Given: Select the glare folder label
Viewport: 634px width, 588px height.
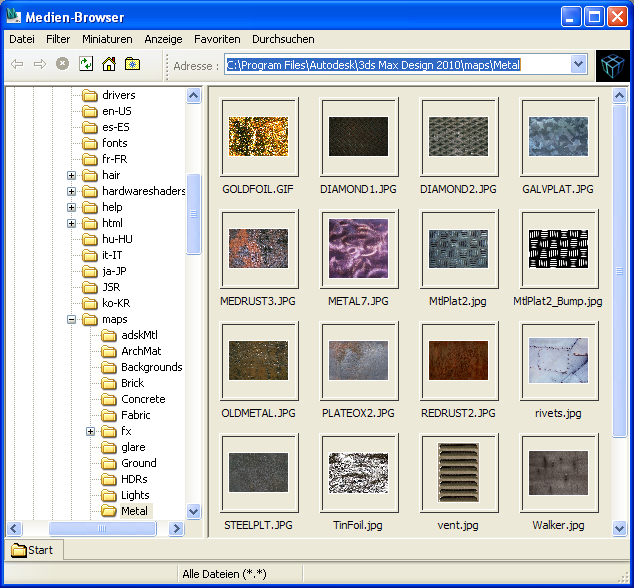Looking at the screenshot, I should tap(133, 447).
